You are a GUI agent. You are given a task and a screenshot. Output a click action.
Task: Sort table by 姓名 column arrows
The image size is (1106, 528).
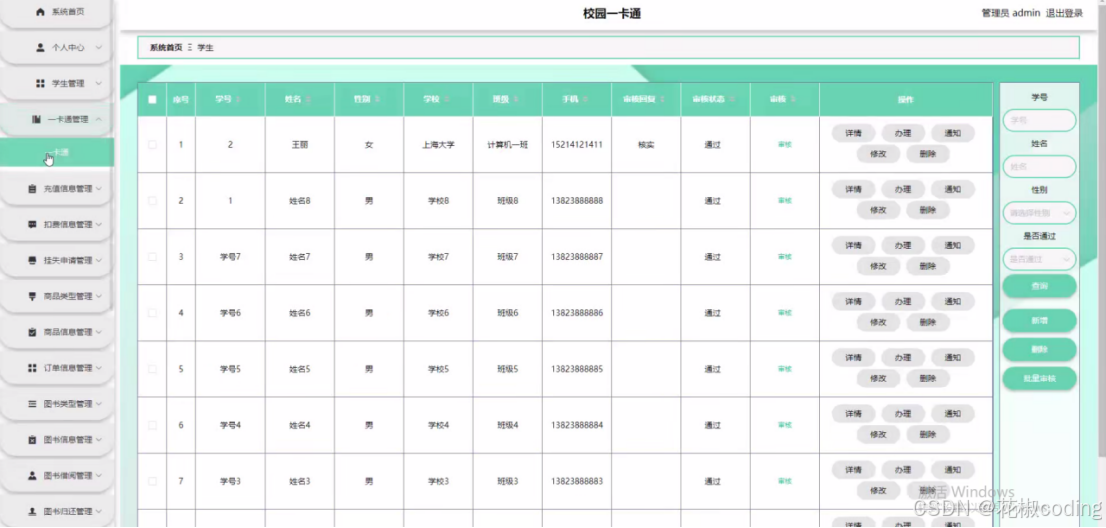pyautogui.click(x=308, y=100)
